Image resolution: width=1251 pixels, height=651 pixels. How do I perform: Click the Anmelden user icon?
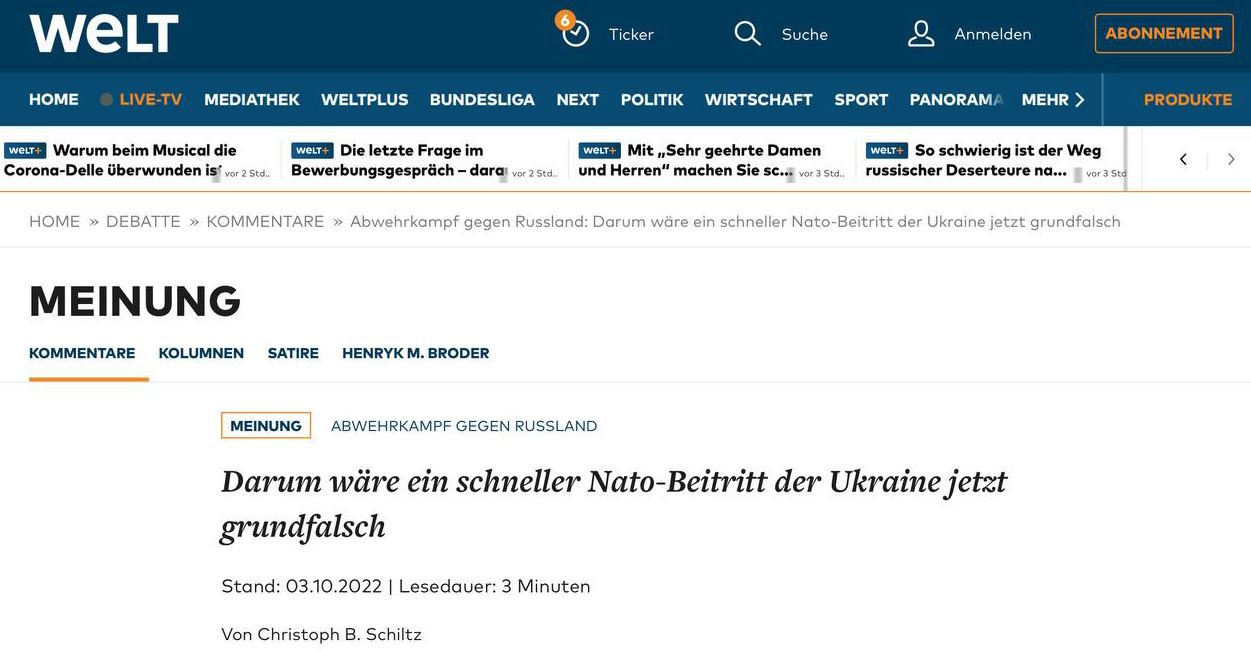click(921, 34)
